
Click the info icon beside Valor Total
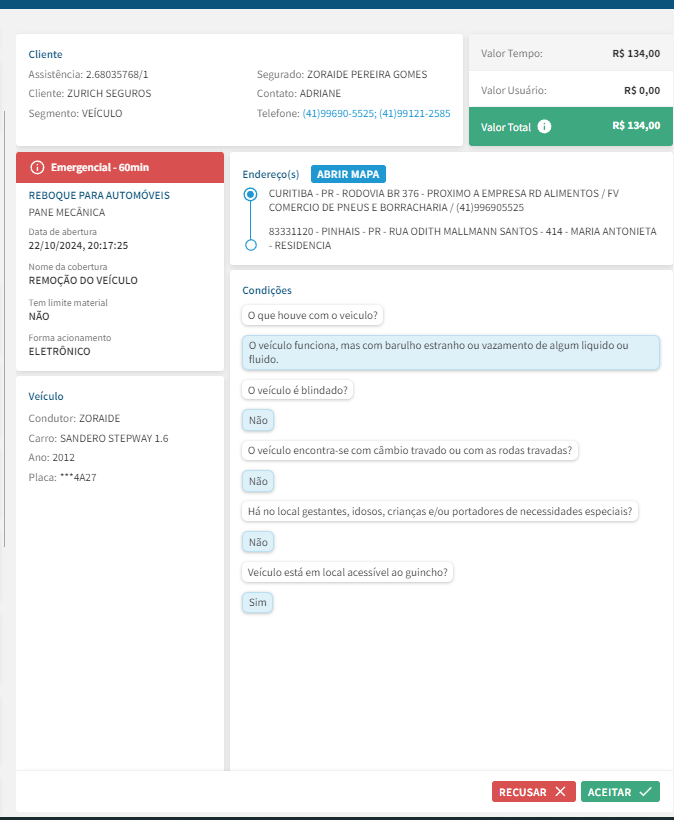pos(544,127)
